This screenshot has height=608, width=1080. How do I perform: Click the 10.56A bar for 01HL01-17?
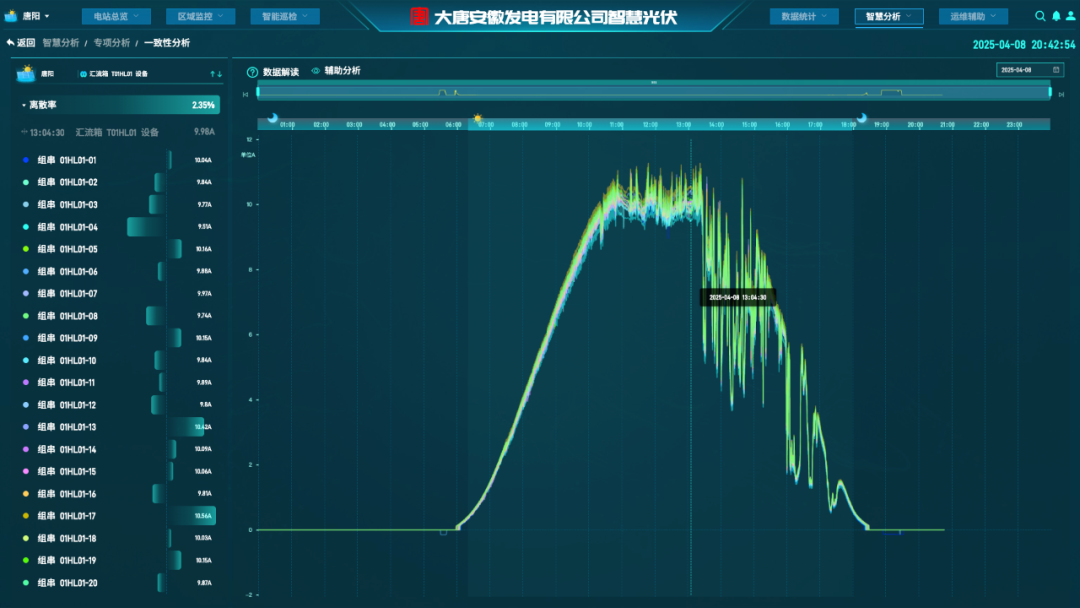point(191,516)
